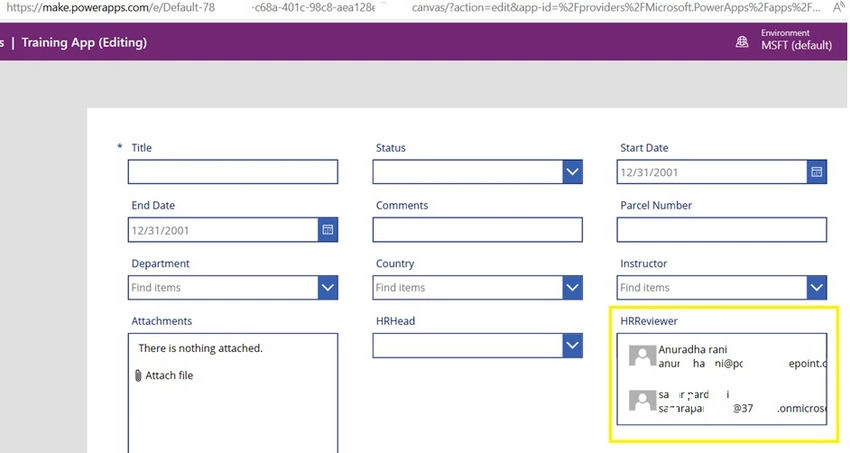Expand the HRHead dropdown

click(572, 345)
